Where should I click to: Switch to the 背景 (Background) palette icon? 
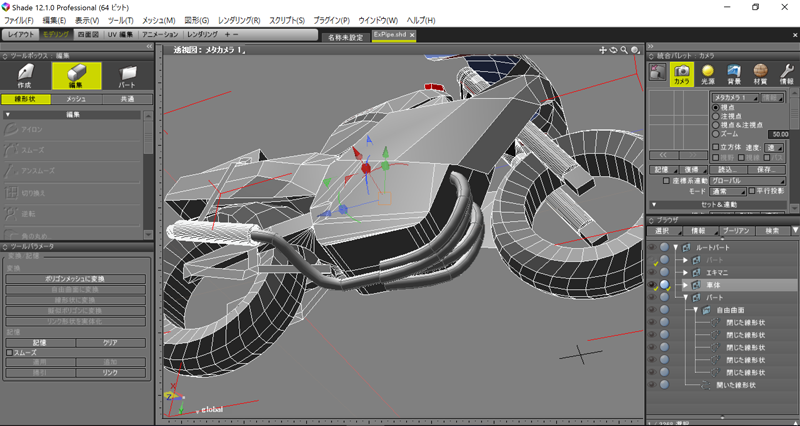point(734,73)
